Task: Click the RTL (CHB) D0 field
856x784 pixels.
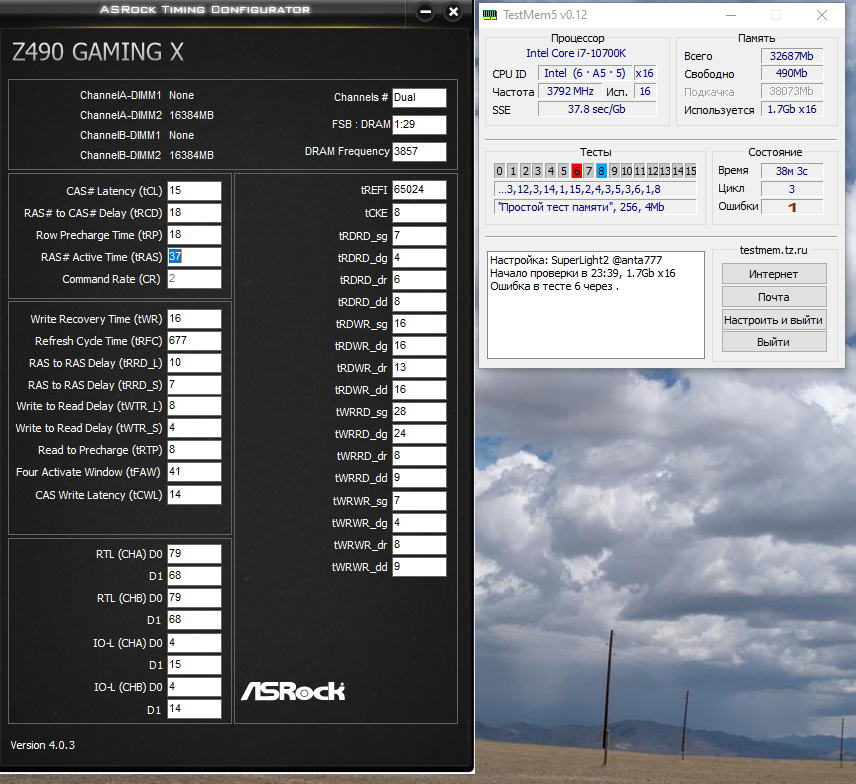Action: (194, 597)
